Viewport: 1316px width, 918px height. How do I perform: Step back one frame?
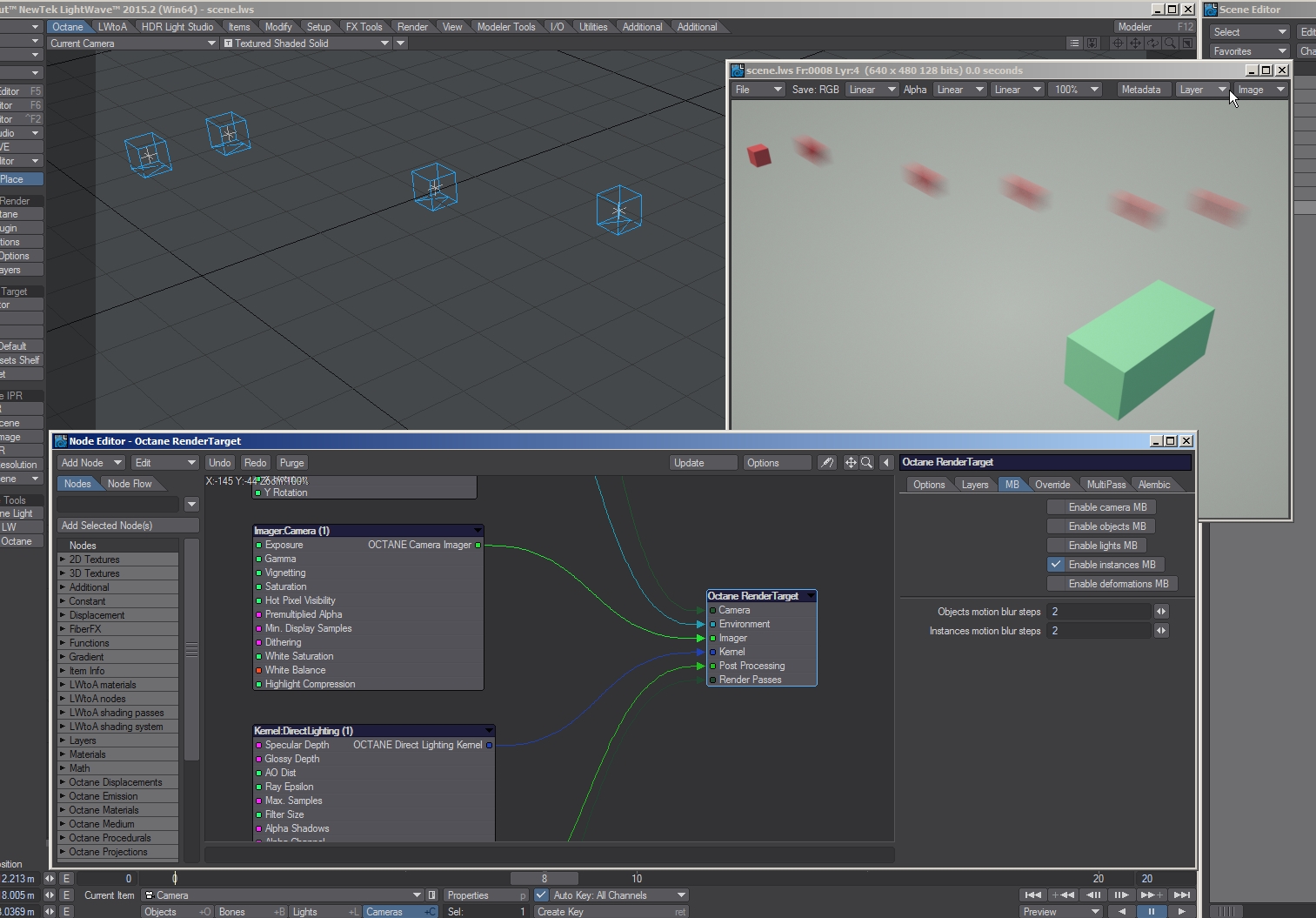tap(1093, 895)
